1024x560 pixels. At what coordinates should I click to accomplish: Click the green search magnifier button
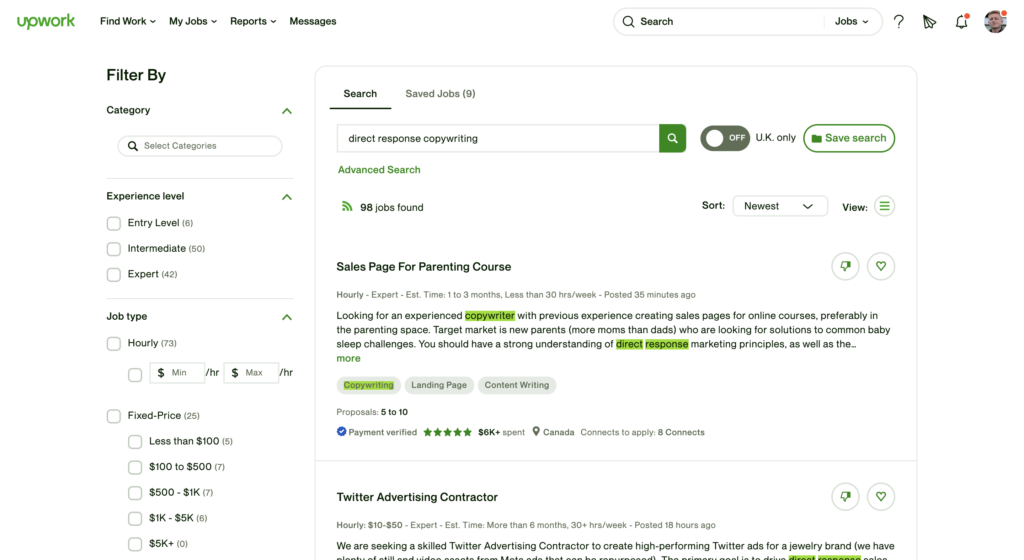pos(672,139)
